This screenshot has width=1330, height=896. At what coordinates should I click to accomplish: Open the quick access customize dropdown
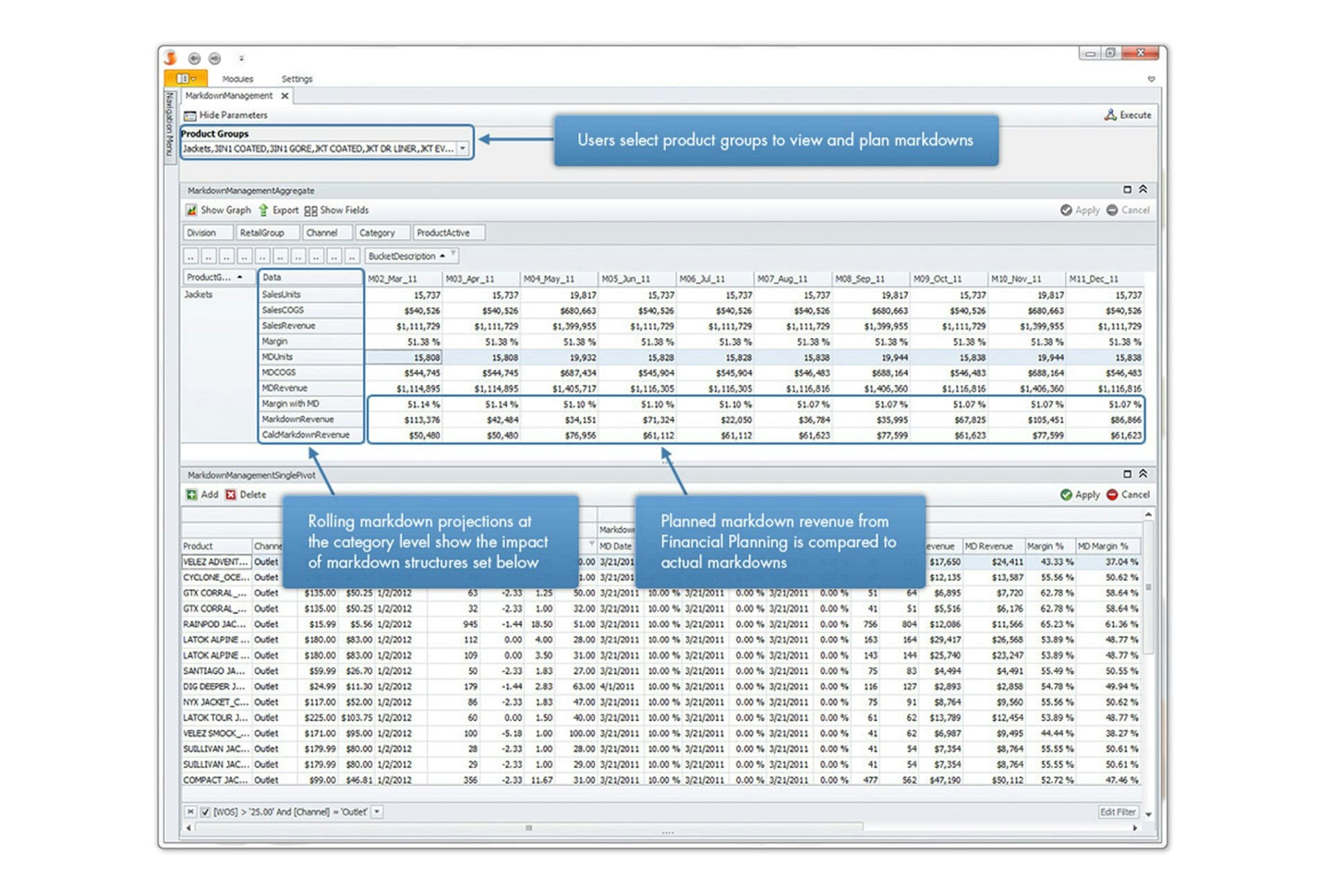(241, 59)
